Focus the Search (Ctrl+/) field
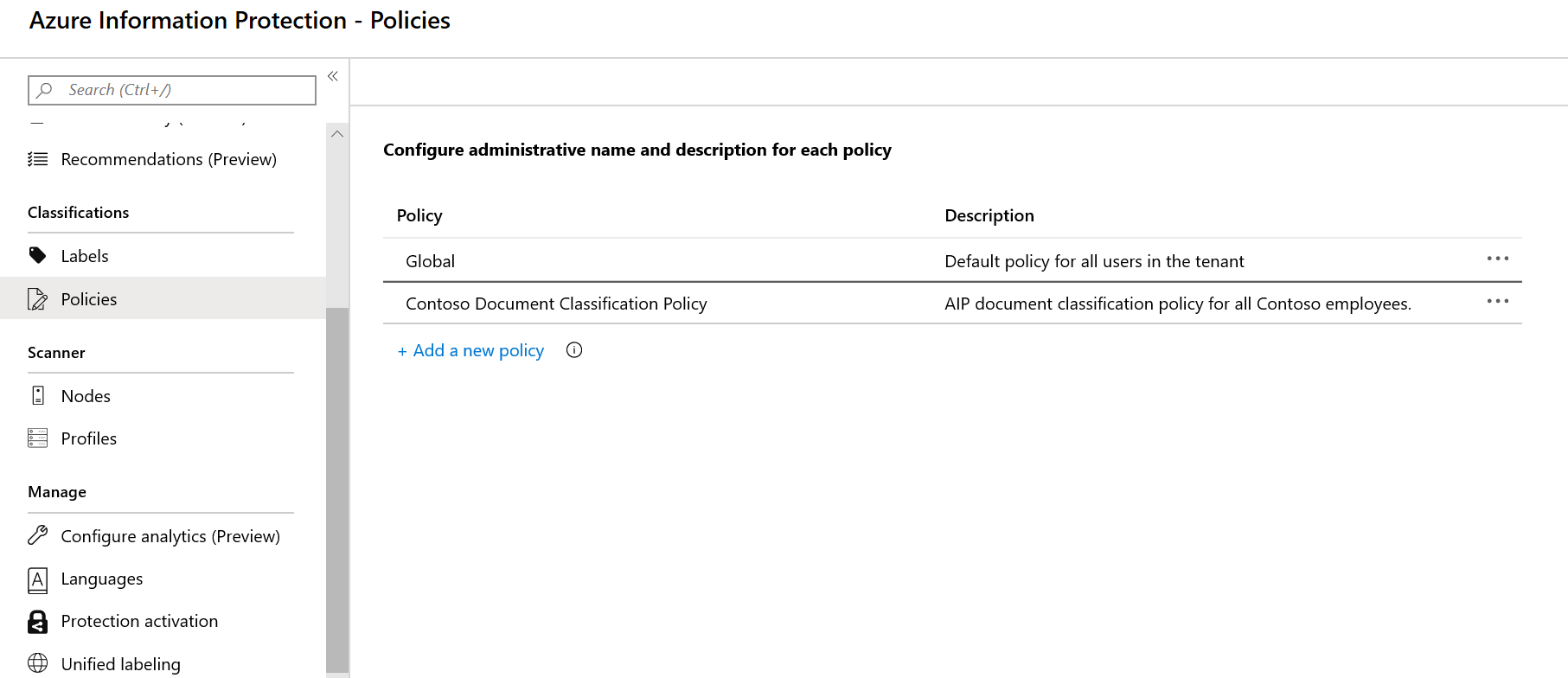This screenshot has width=1568, height=678. coord(172,90)
